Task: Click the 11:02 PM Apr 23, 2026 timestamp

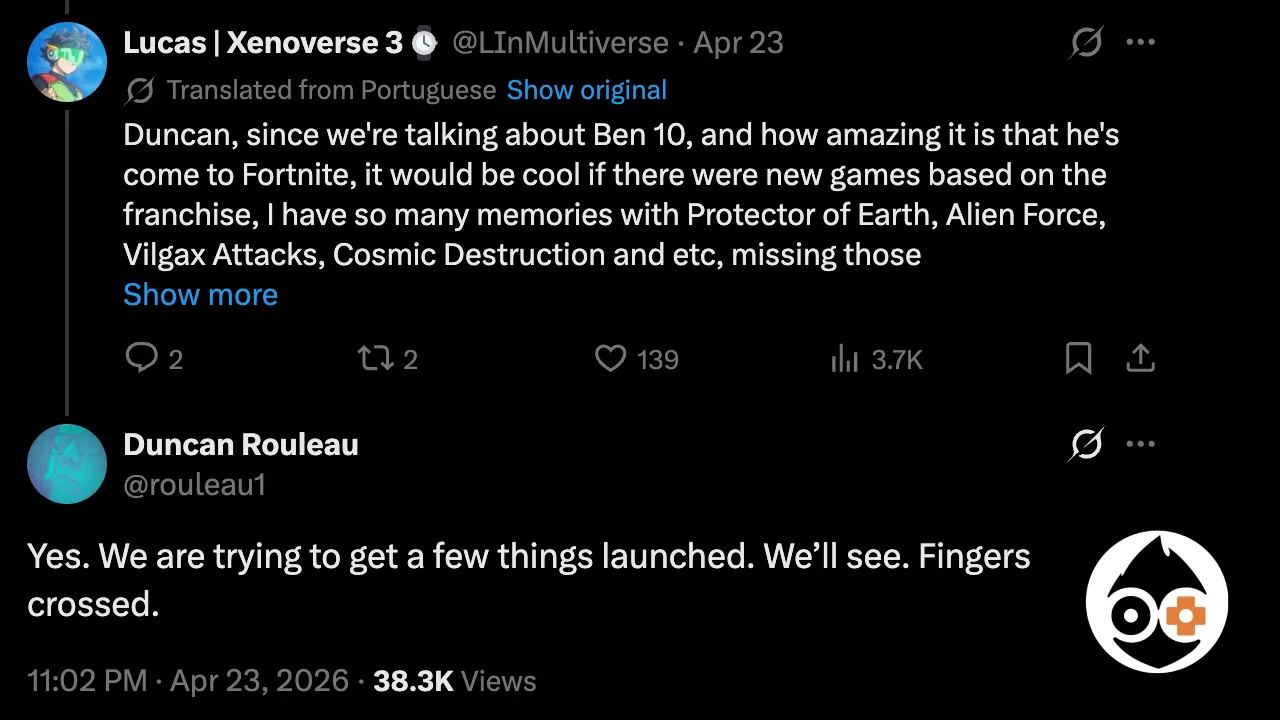Action: pos(188,681)
